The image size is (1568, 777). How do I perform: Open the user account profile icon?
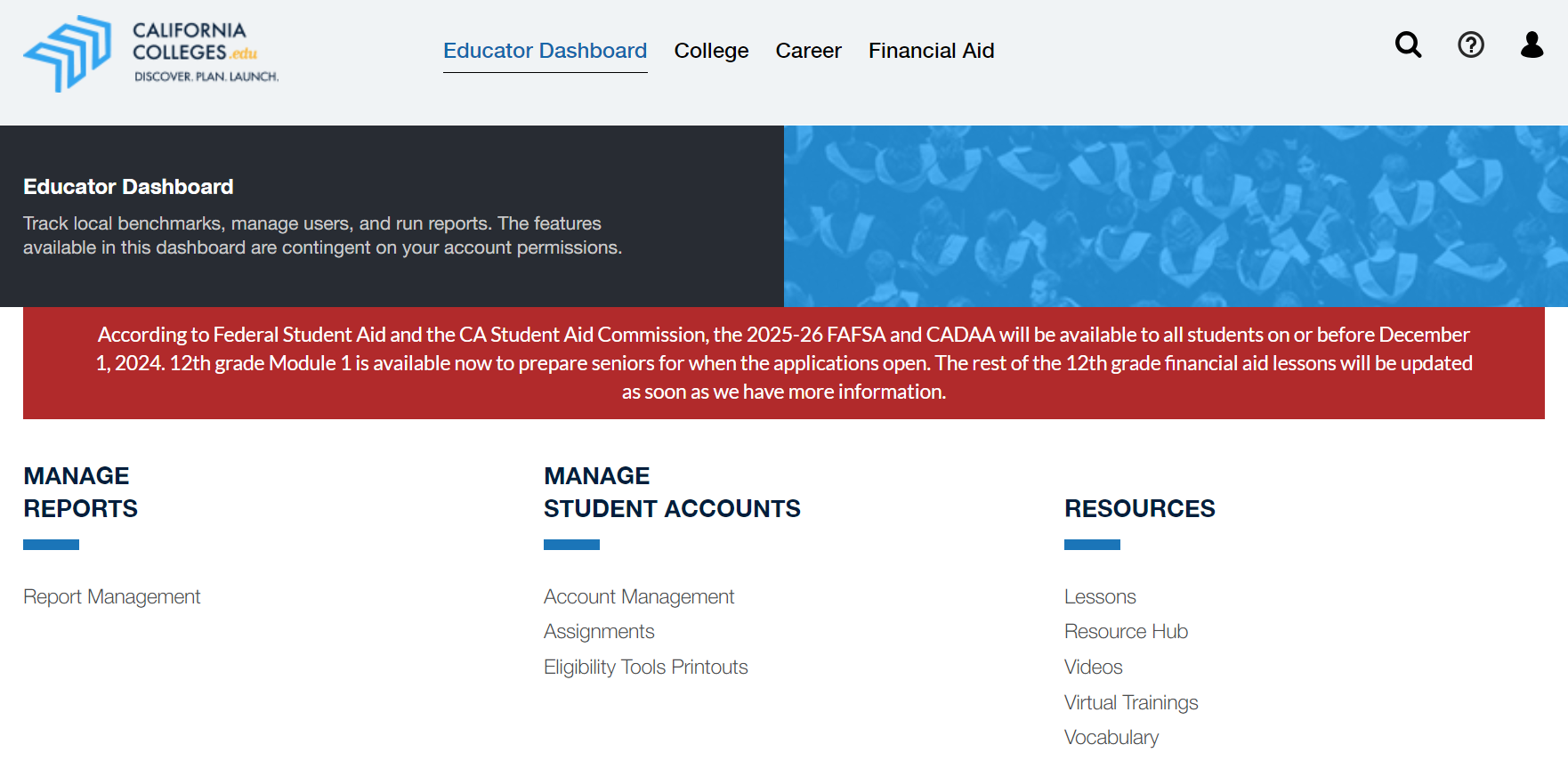(1532, 45)
